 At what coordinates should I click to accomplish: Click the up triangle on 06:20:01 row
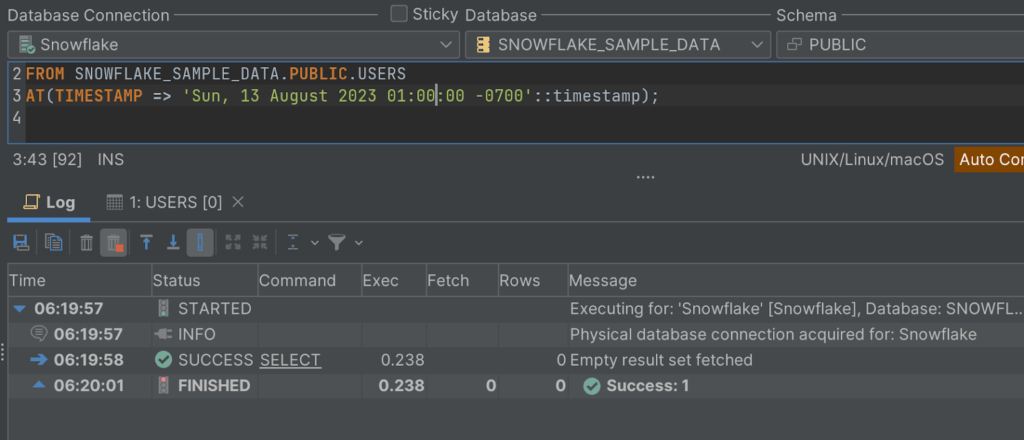tap(39, 386)
